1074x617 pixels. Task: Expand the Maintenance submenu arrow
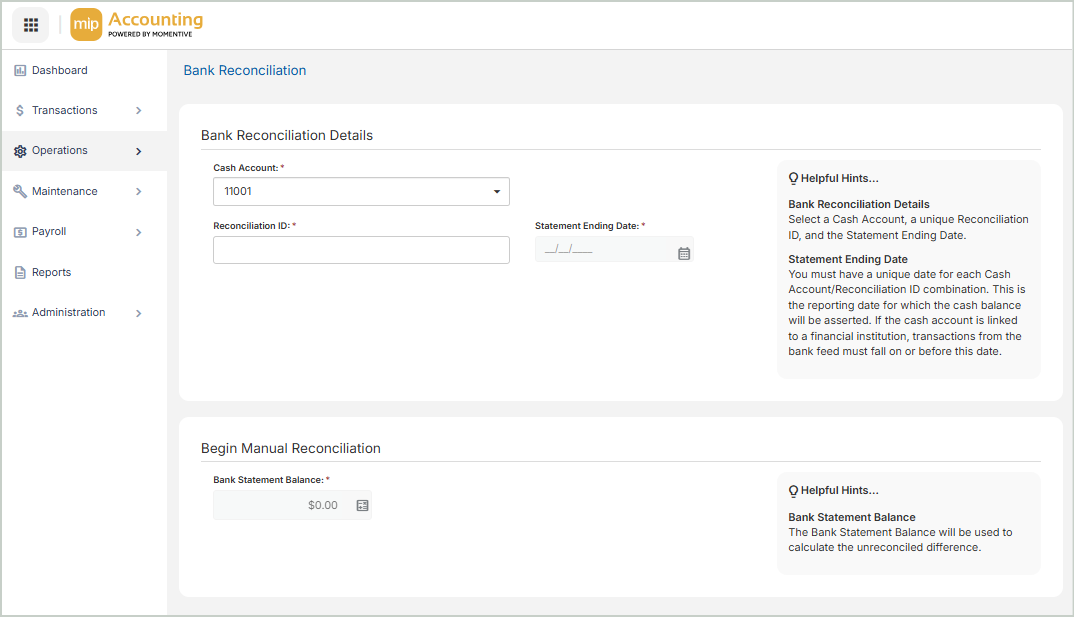[x=139, y=192]
